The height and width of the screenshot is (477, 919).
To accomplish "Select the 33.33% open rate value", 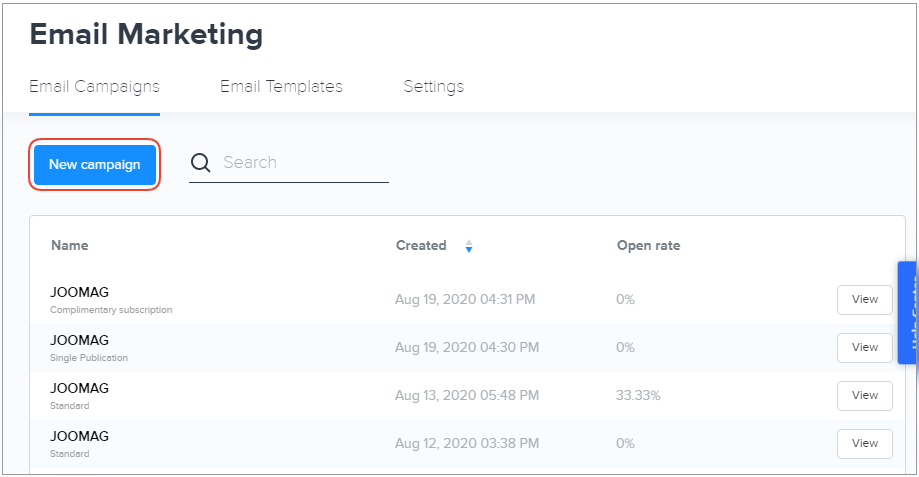I will (x=638, y=395).
